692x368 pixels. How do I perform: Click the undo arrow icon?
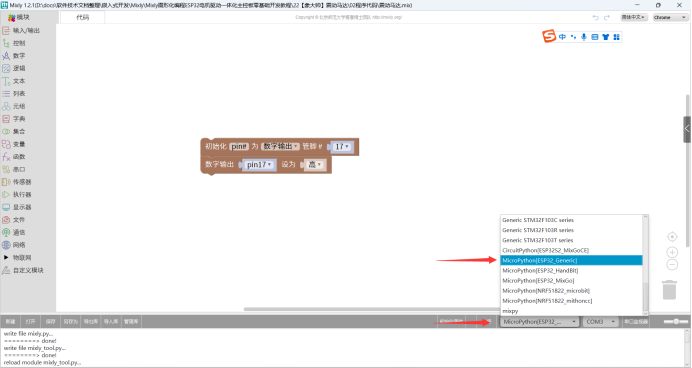coord(595,17)
